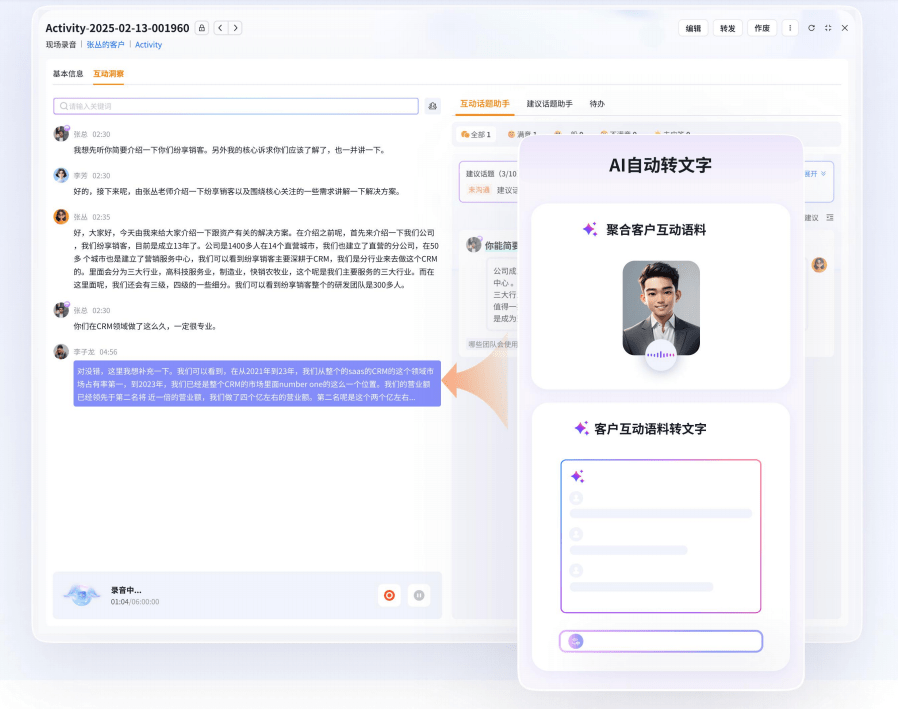This screenshot has width=898, height=709.
Task: Click the list layout icon next to 建议
Action: pos(830,217)
